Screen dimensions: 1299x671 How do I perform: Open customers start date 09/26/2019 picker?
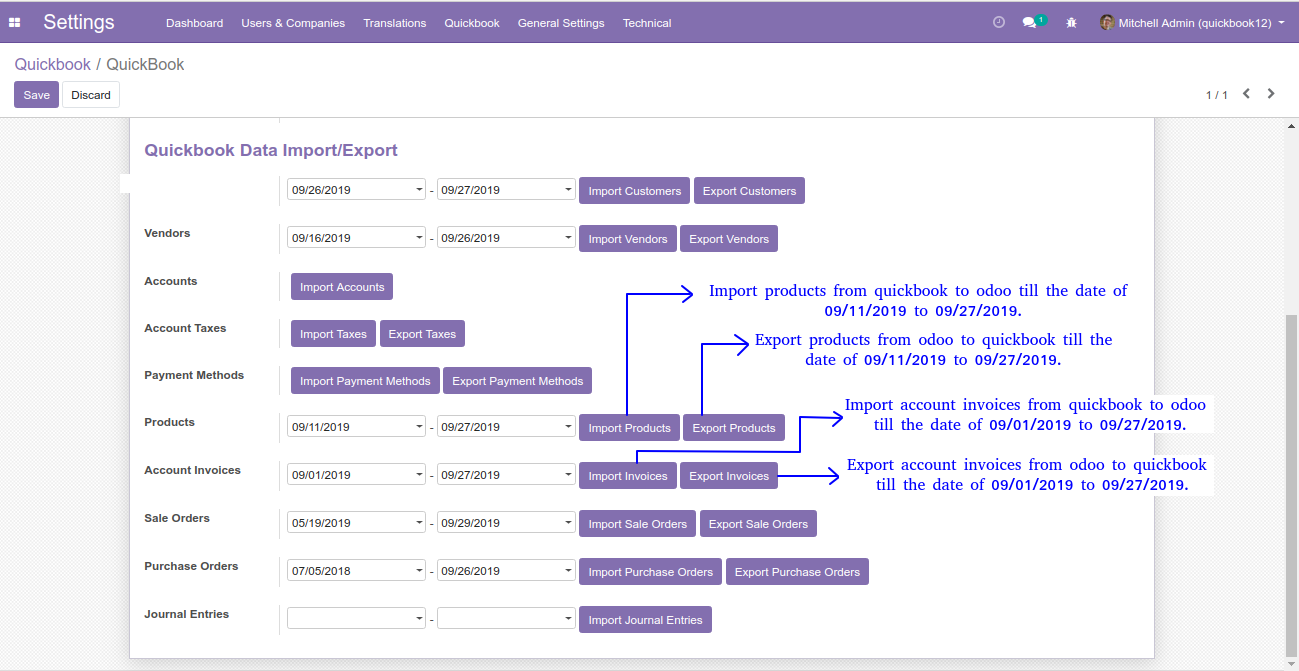pos(356,190)
